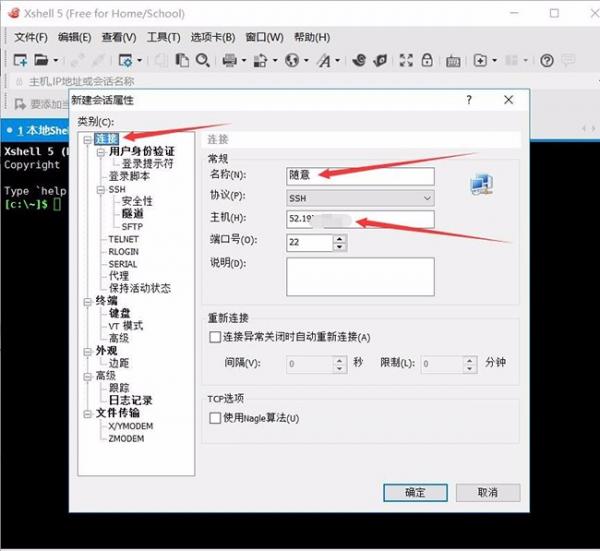
Task: Open the 帮助(H) menu
Action: (312, 37)
